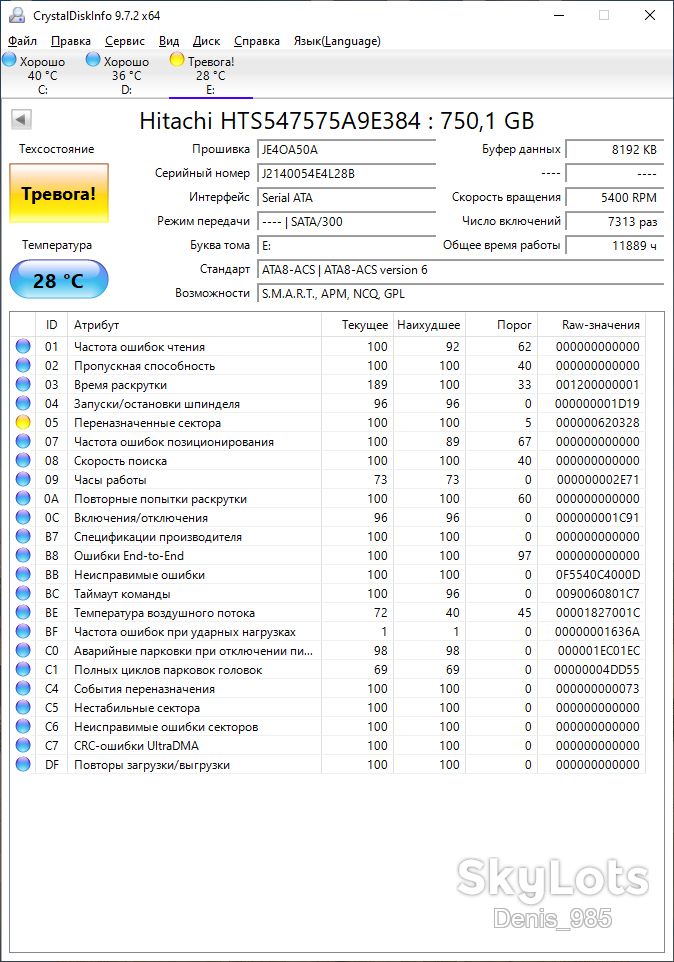Click status icon for Частота ошибок при ударных нагрузках
This screenshot has height=962, width=674.
[x=23, y=631]
